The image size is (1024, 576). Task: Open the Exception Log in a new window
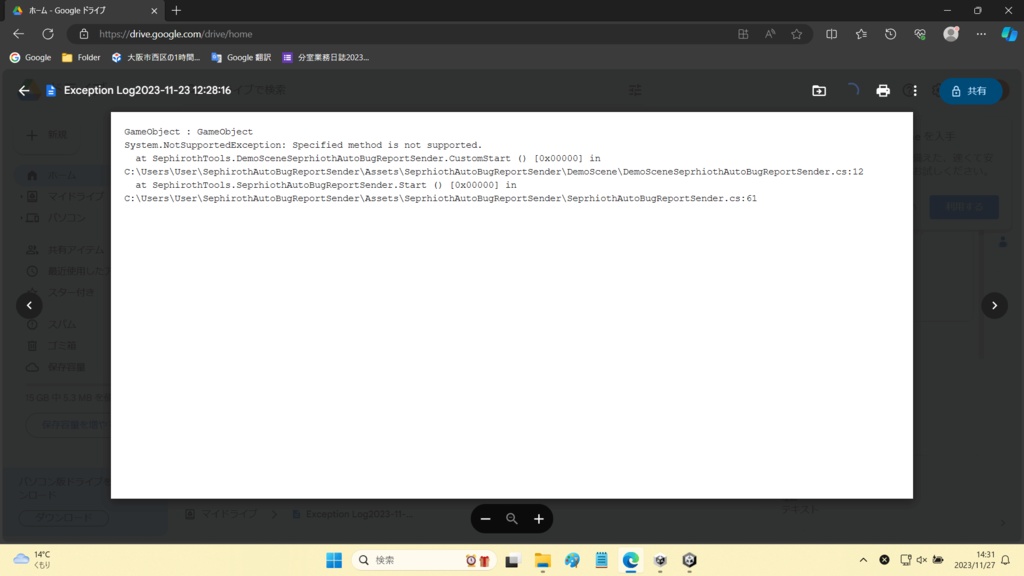(x=819, y=90)
